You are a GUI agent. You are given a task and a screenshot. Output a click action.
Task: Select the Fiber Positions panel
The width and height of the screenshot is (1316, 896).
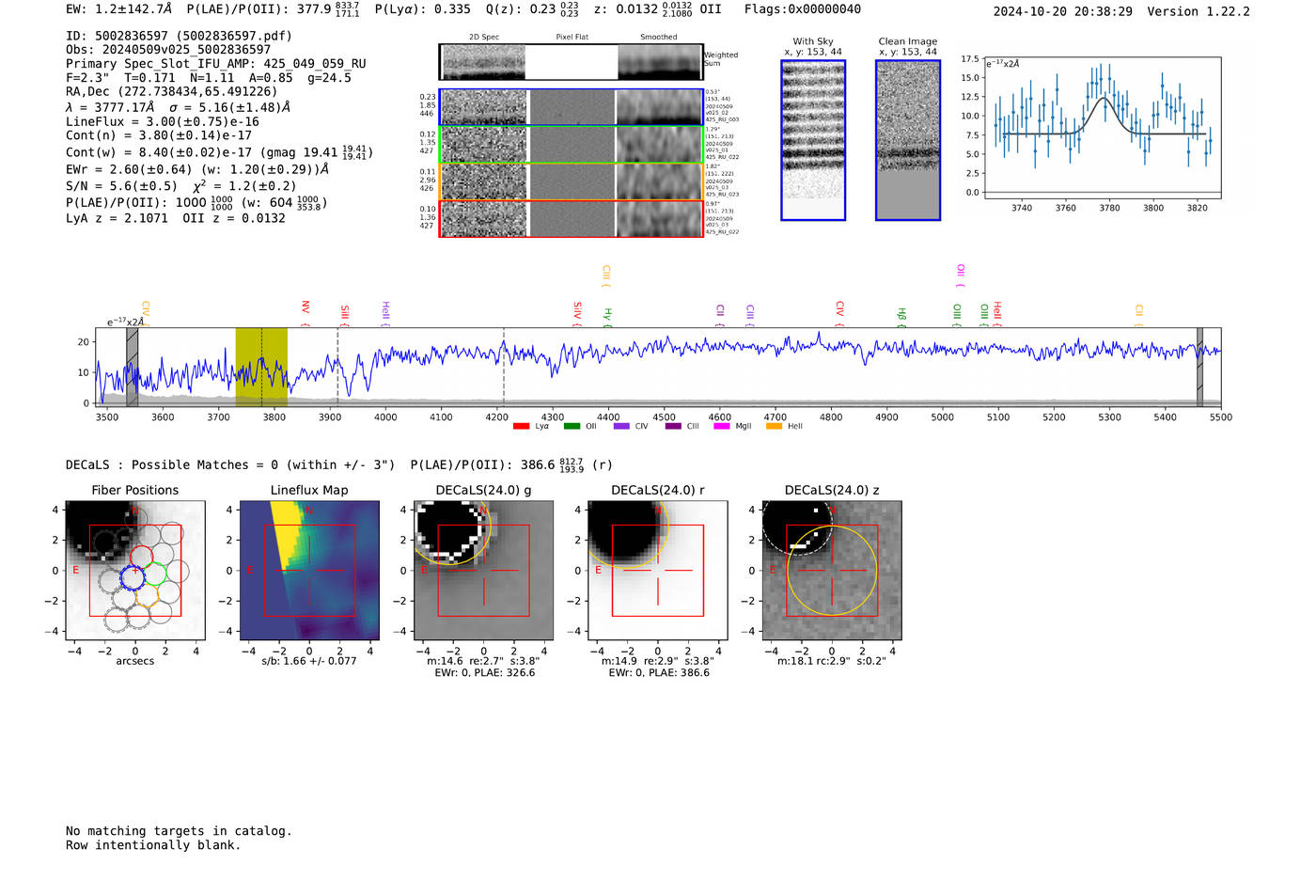coord(135,571)
